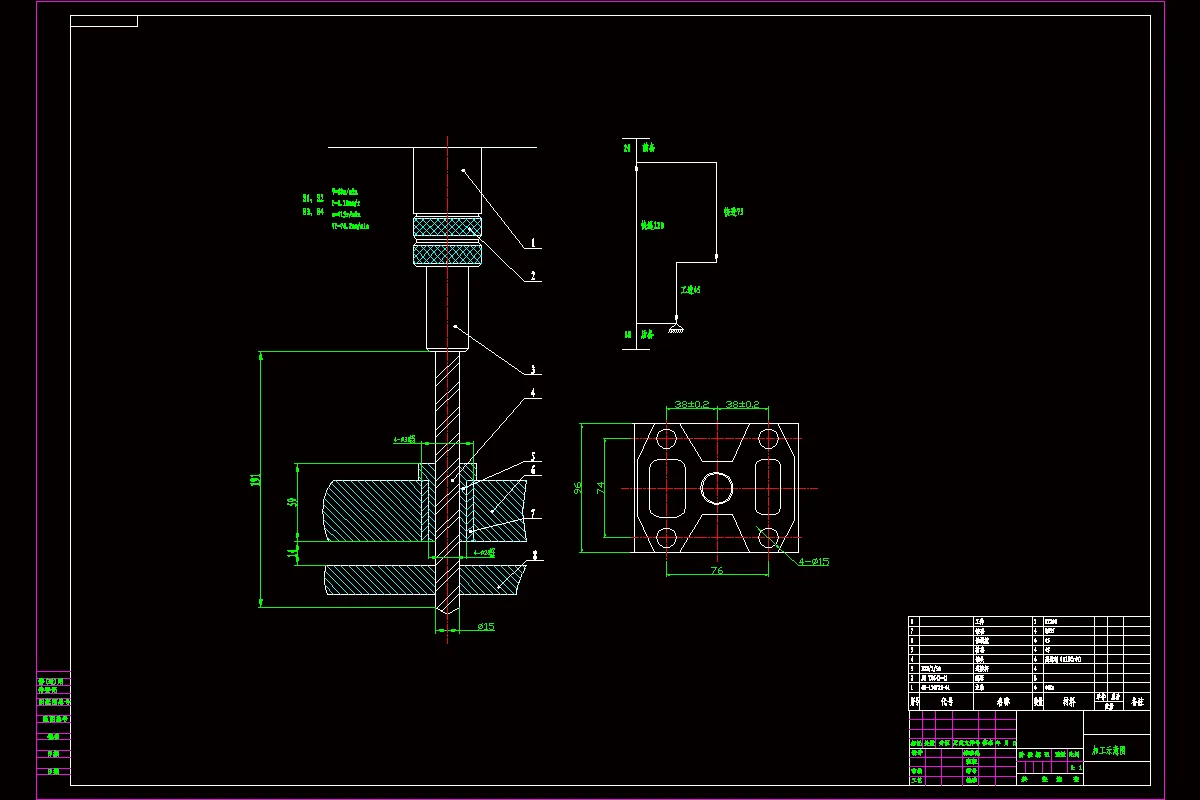Click the 工进45 feed cycle label
The width and height of the screenshot is (1200, 800).
click(690, 289)
